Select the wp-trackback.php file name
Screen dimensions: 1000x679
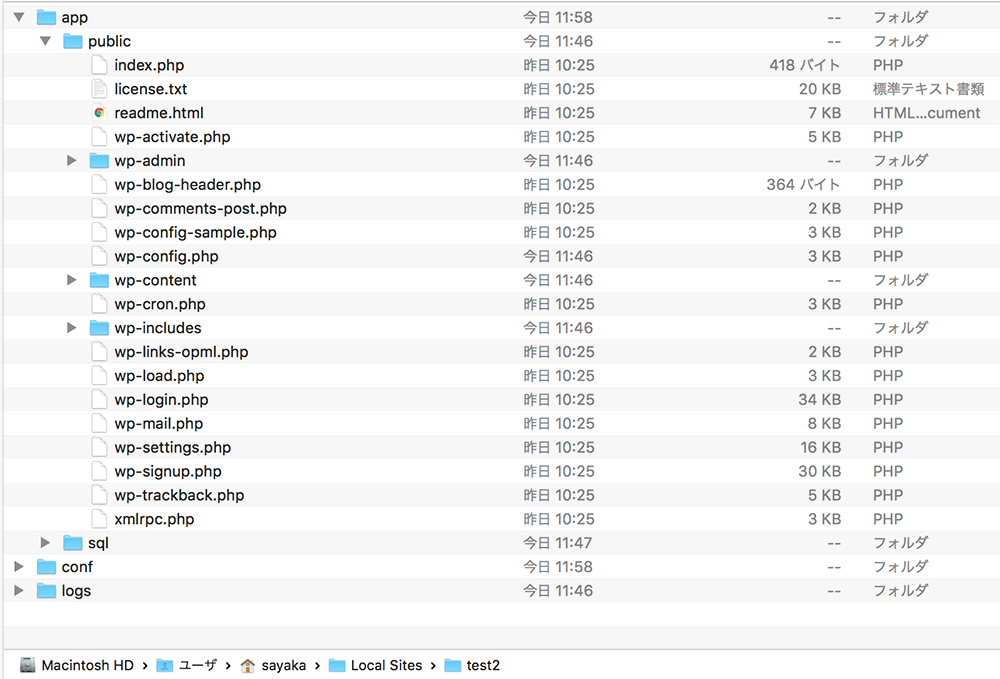[179, 495]
